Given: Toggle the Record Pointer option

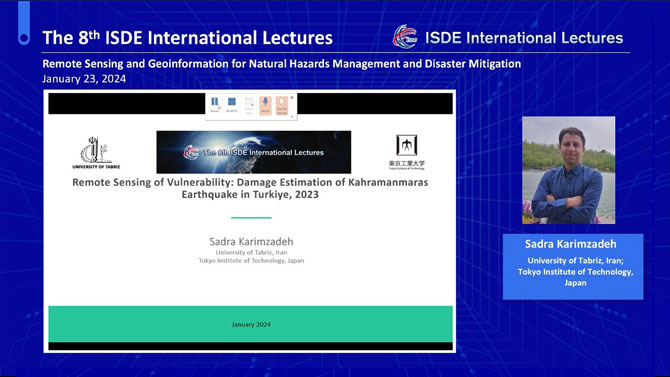Looking at the screenshot, I should pos(282,105).
